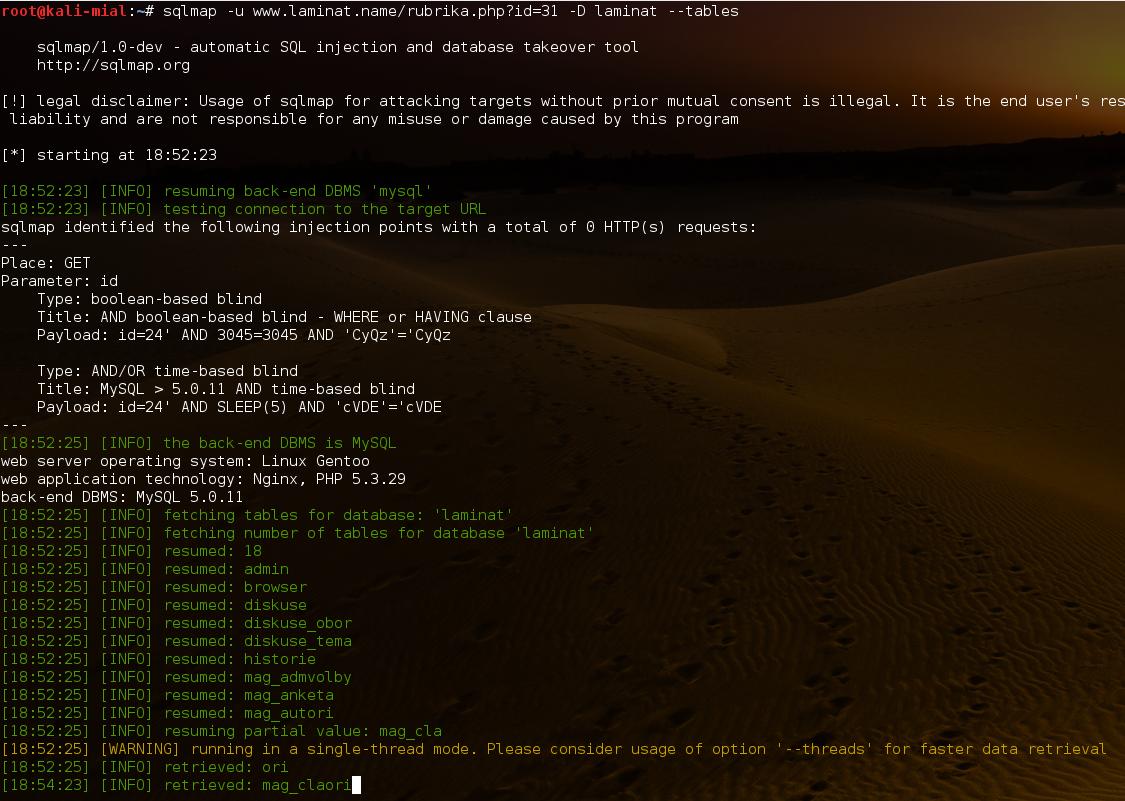Click the "resuming back-end DBMS 'mysql'" line
This screenshot has height=801, width=1125.
click(217, 191)
